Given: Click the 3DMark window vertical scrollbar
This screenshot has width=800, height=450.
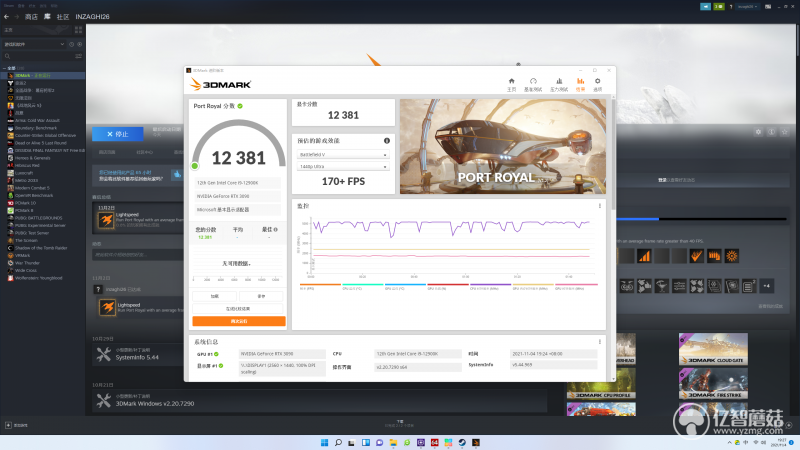Looking at the screenshot, I should tap(613, 153).
